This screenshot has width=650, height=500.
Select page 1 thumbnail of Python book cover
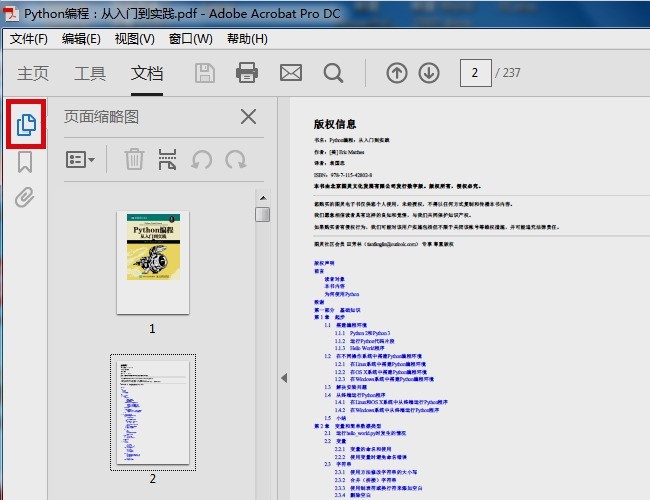(x=153, y=262)
